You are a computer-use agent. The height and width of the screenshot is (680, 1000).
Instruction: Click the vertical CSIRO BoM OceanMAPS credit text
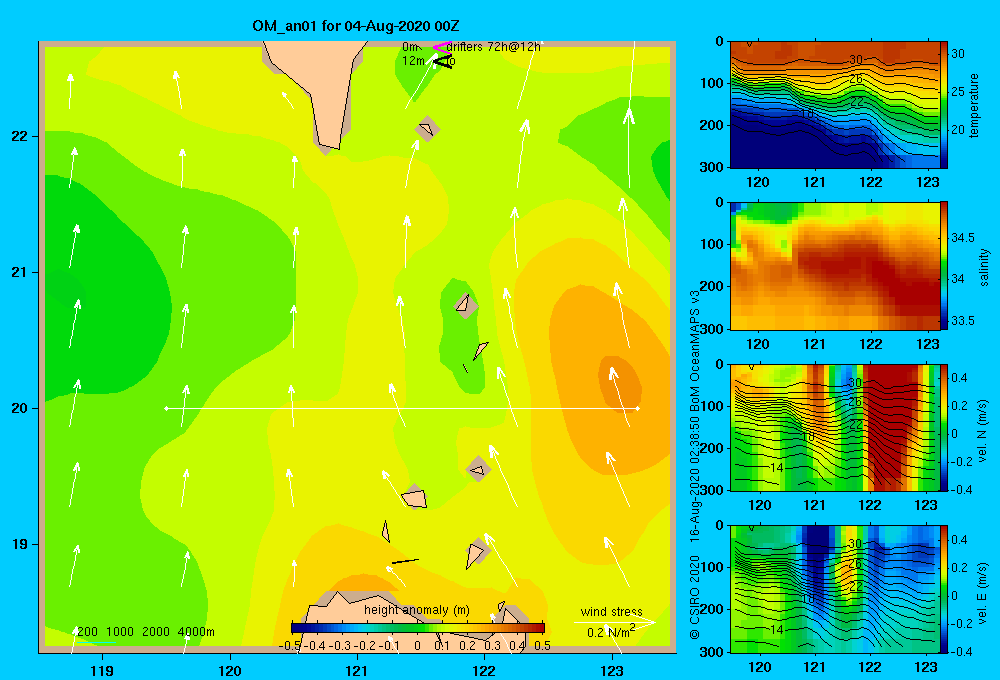[x=695, y=464]
